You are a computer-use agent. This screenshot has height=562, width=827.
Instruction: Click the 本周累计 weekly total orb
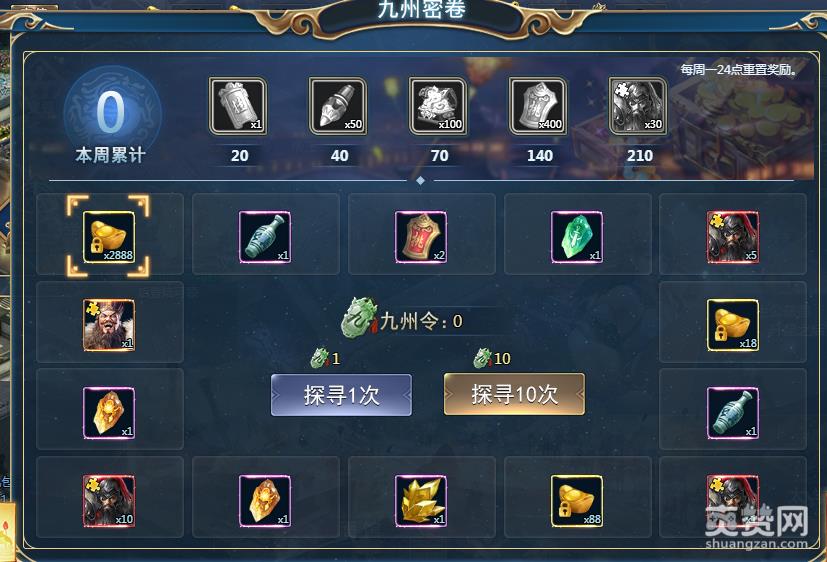[111, 112]
